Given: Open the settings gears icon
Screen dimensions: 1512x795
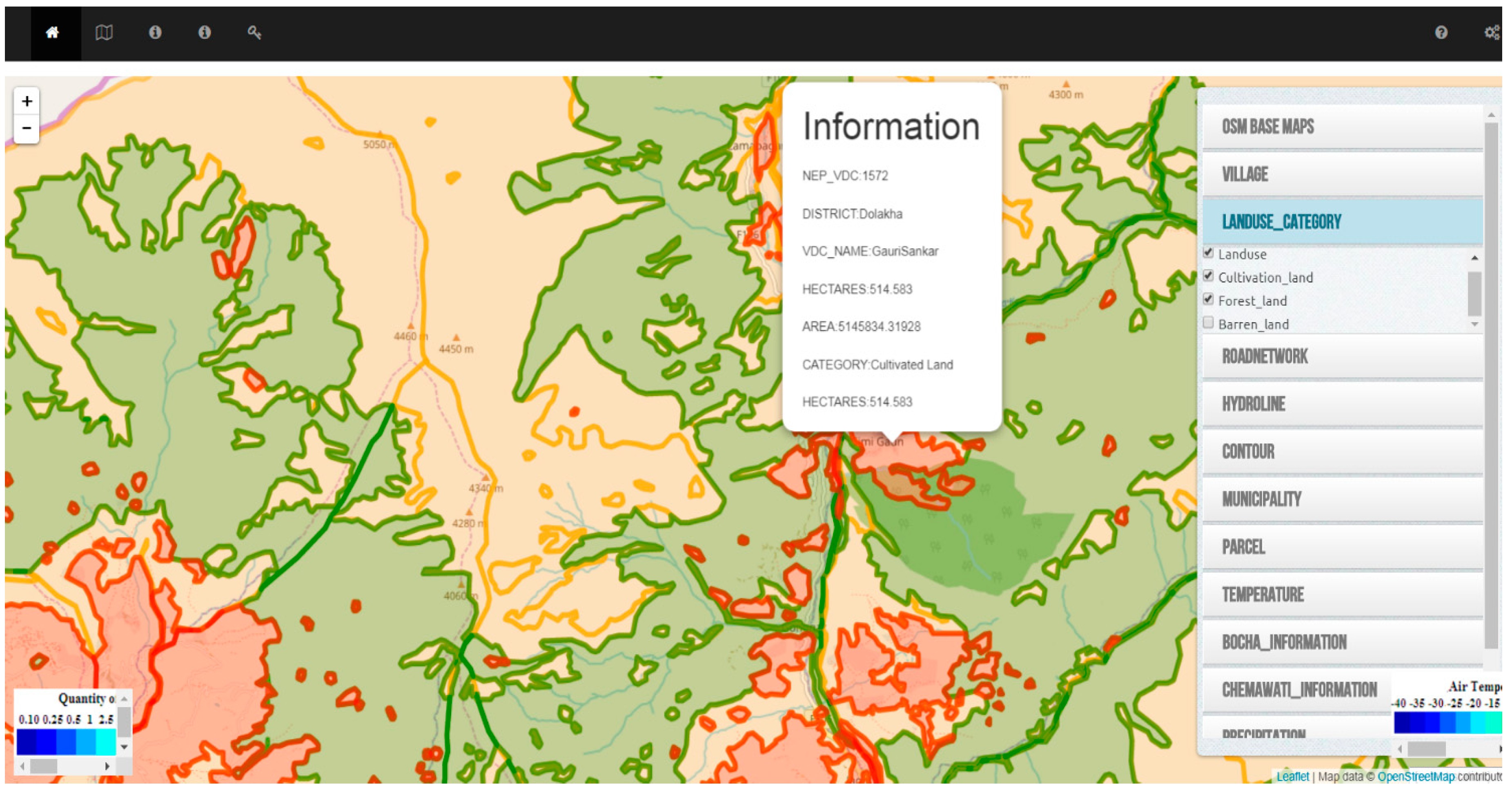Looking at the screenshot, I should (x=1492, y=33).
